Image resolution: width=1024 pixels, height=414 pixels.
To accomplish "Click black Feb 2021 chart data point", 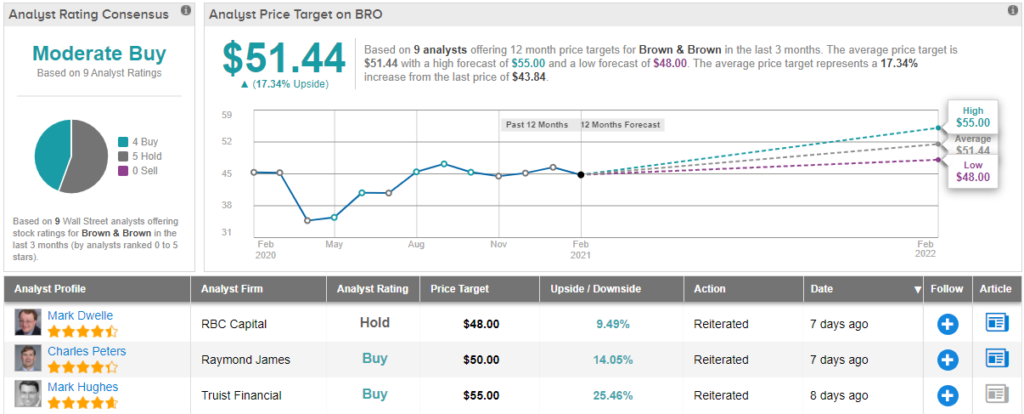I will pos(581,174).
